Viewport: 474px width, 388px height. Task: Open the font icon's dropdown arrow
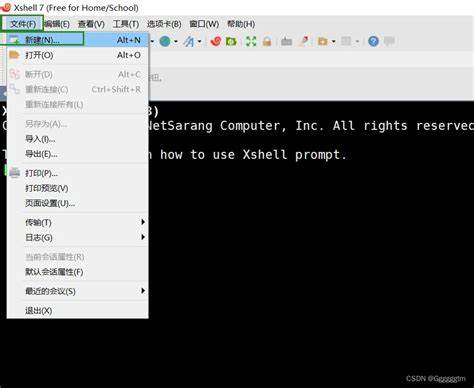[199, 42]
